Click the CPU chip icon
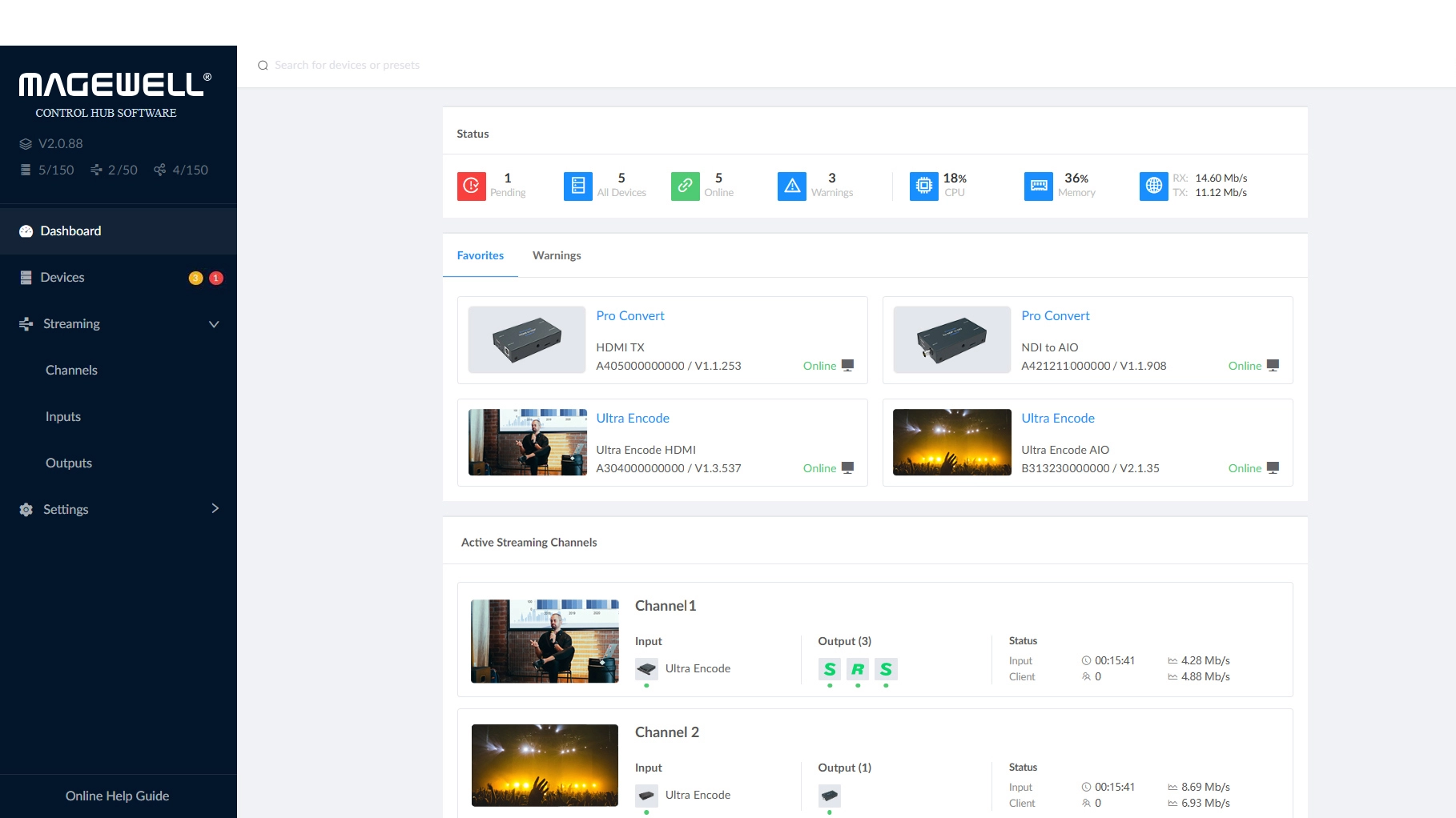This screenshot has height=818, width=1456. [923, 186]
